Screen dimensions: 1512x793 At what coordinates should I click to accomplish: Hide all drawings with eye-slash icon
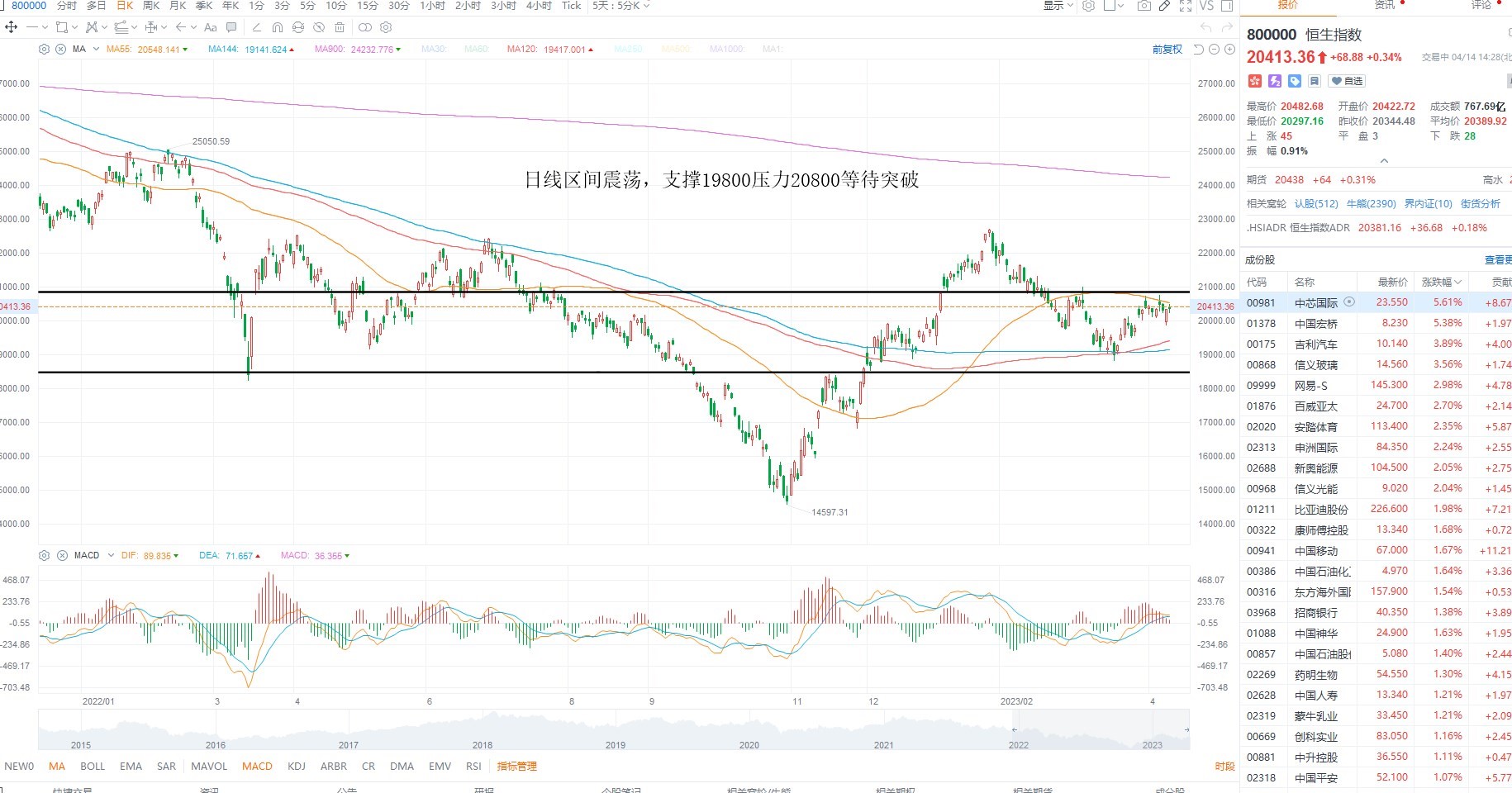coord(319,27)
